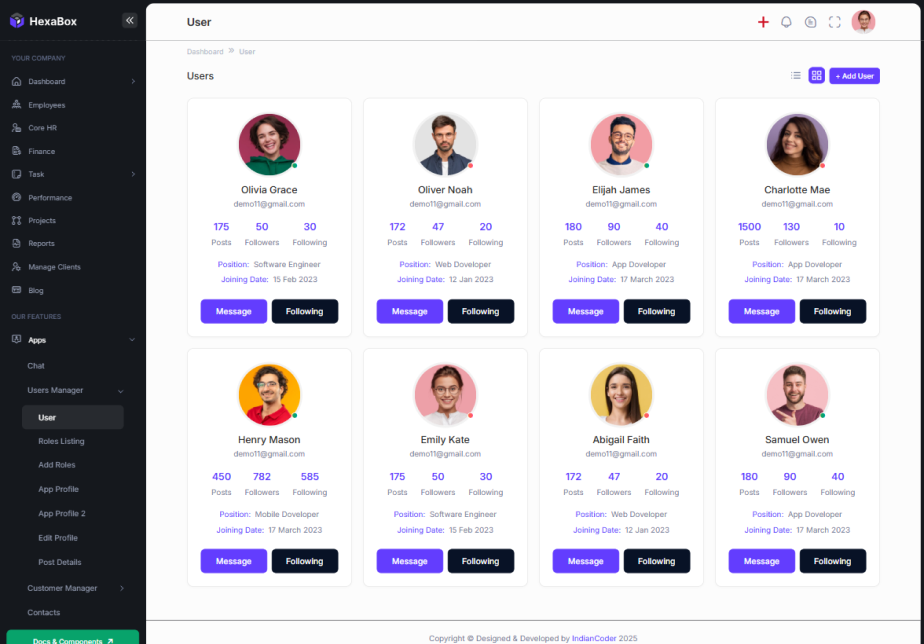This screenshot has height=644, width=924.
Task: Switch to list view layout
Action: pyautogui.click(x=796, y=75)
